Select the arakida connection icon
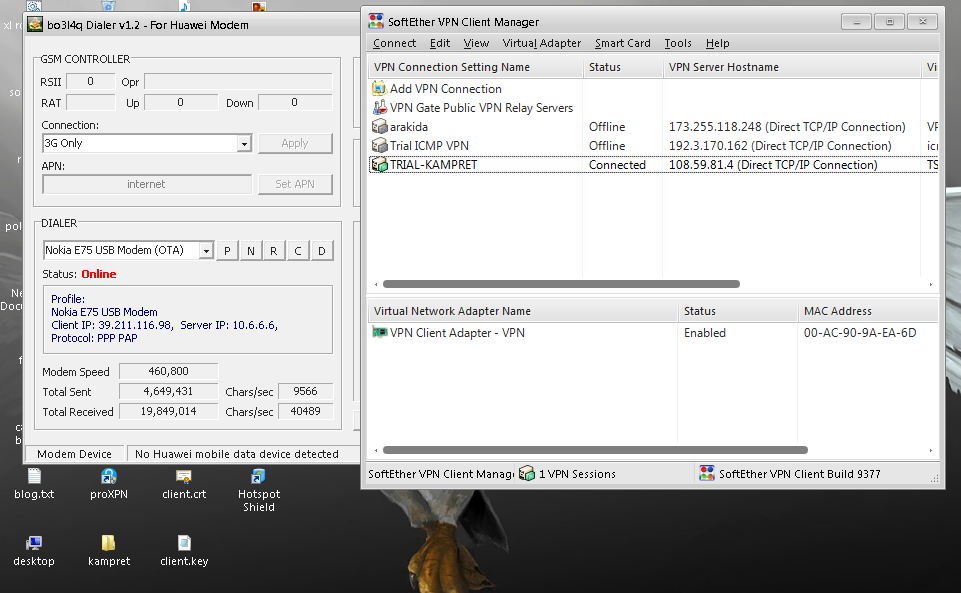961x593 pixels. coord(379,127)
